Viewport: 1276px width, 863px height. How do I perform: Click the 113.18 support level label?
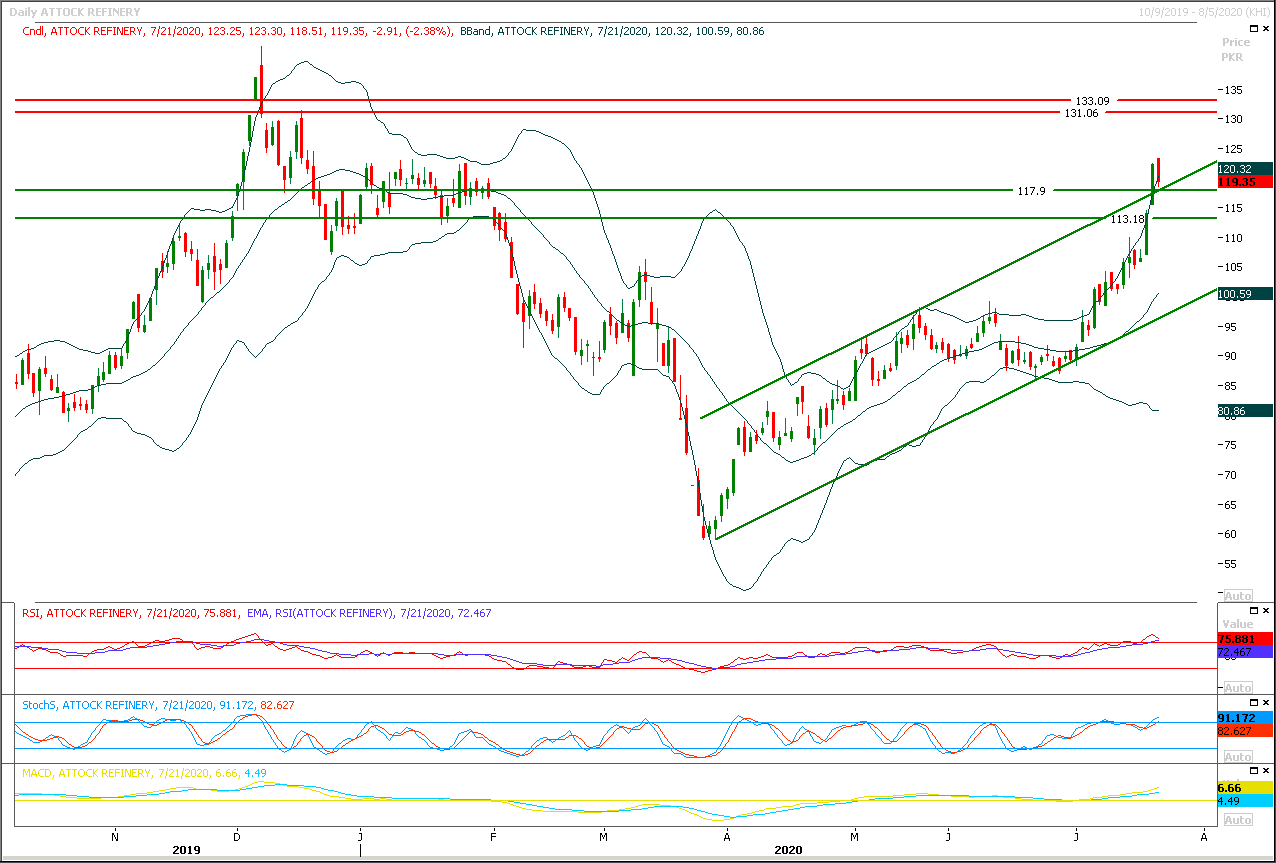click(x=1128, y=219)
